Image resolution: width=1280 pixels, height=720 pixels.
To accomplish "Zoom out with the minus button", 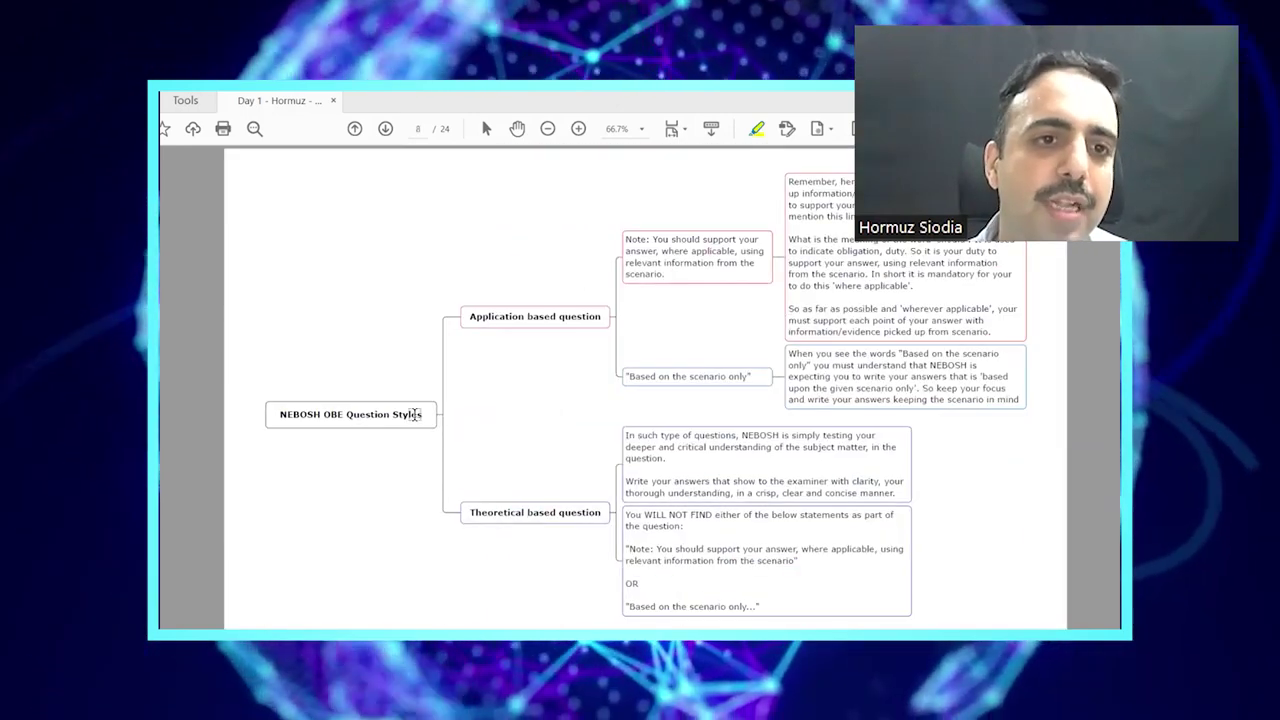I will pyautogui.click(x=548, y=129).
